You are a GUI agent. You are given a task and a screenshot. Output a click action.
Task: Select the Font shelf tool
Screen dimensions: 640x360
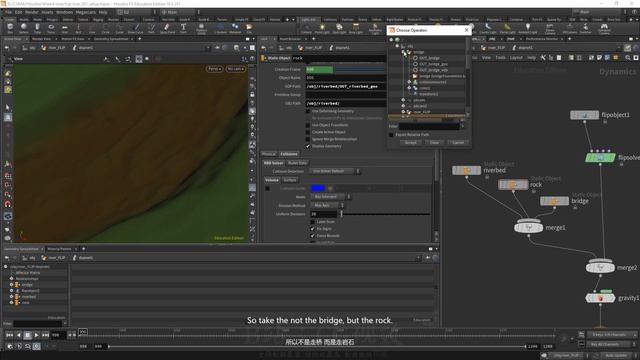183,28
